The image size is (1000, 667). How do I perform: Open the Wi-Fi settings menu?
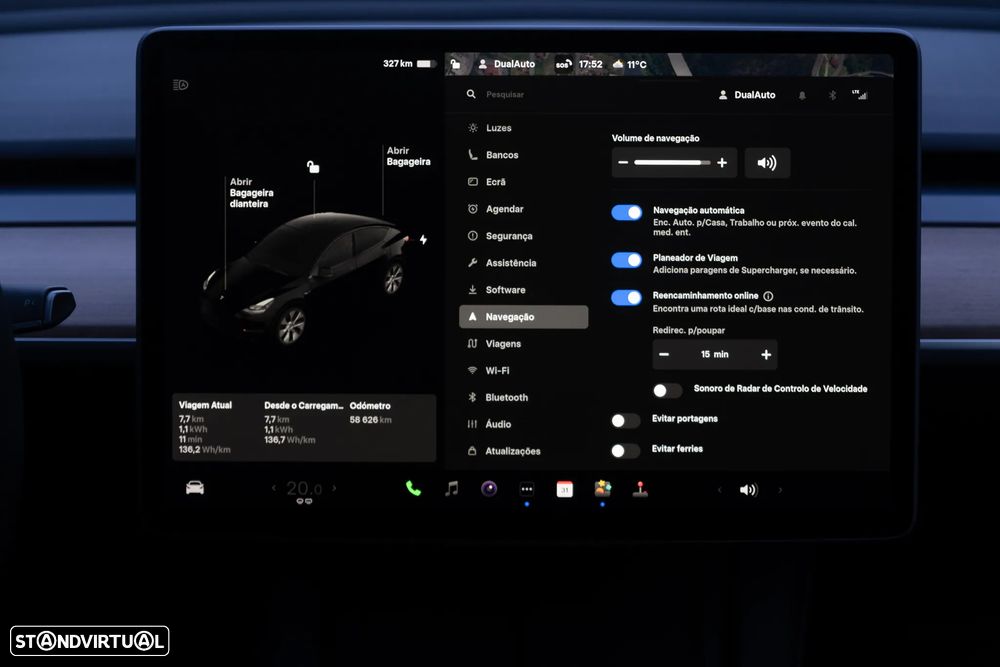pos(524,370)
